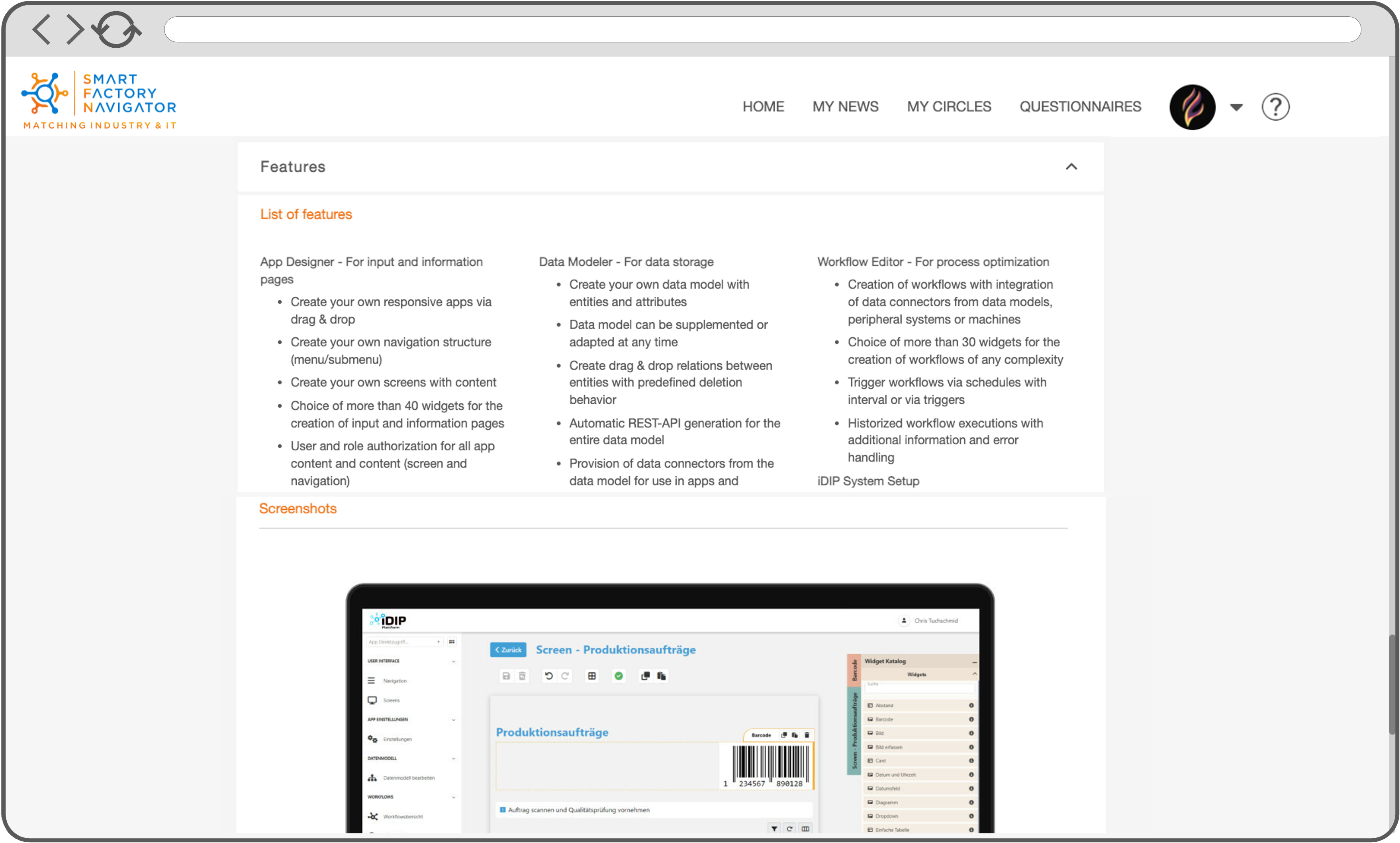This screenshot has width=1400, height=843.
Task: Open the account dropdown caret beside avatar
Action: pyautogui.click(x=1236, y=107)
